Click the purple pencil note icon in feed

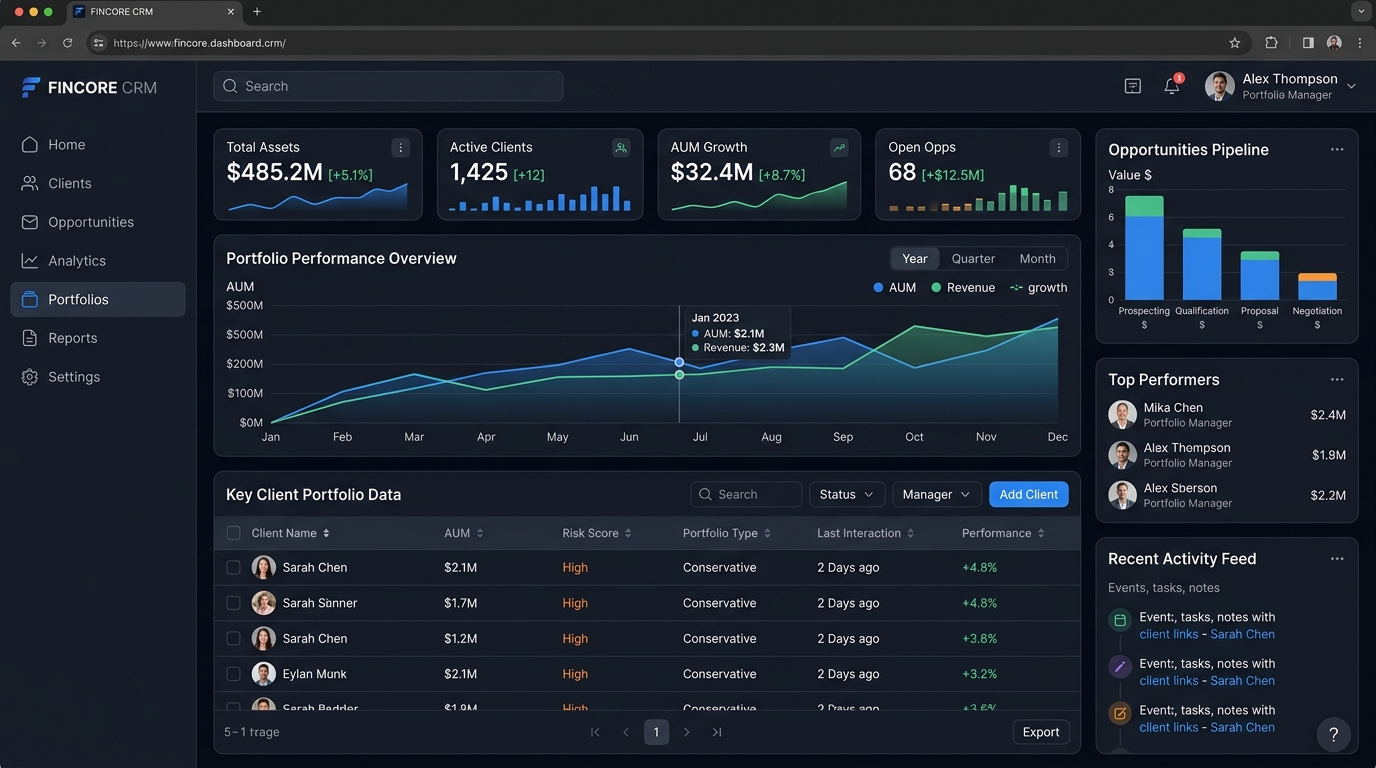click(1120, 666)
